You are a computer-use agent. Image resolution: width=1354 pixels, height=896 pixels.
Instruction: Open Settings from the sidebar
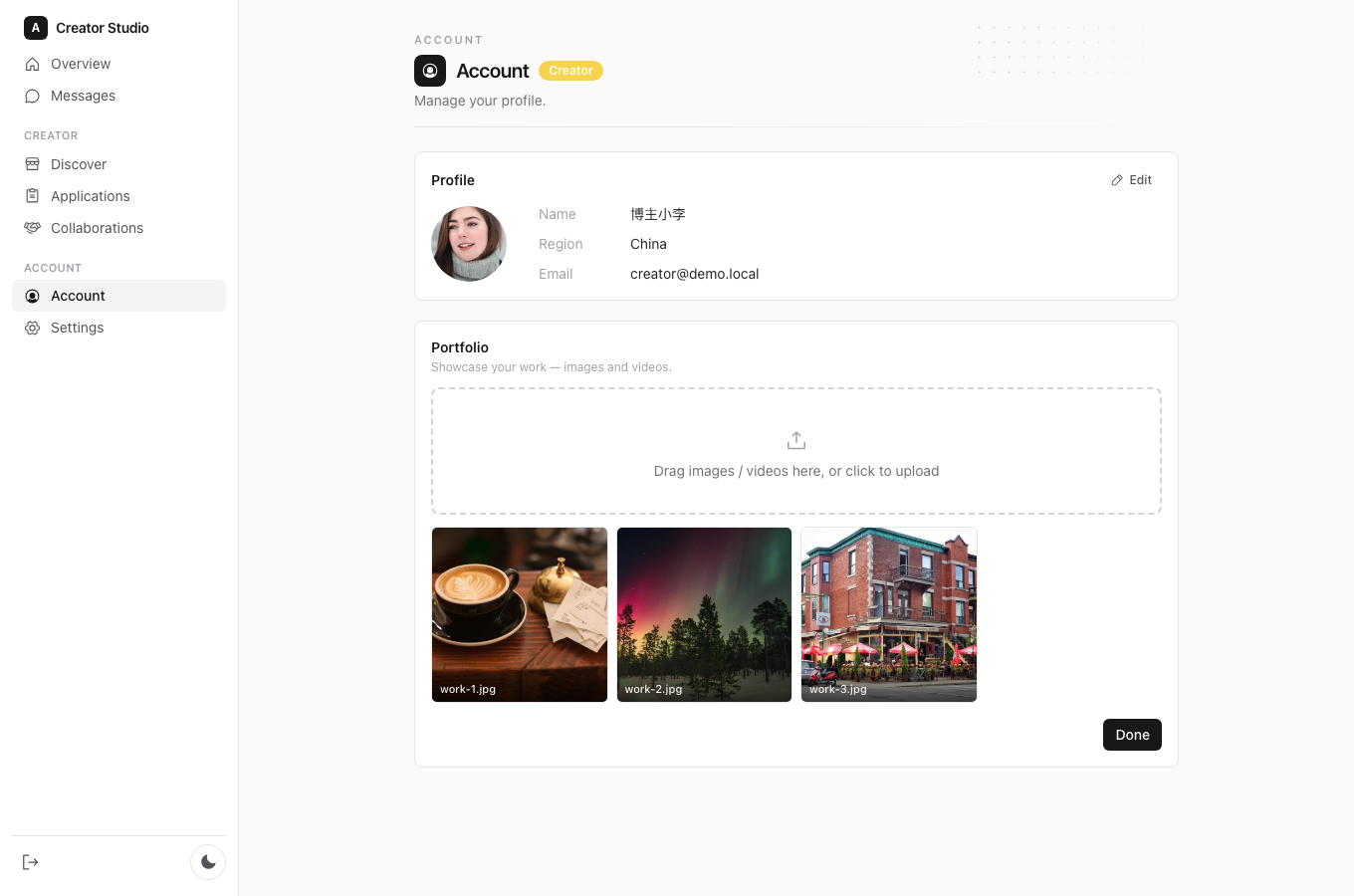118,328
